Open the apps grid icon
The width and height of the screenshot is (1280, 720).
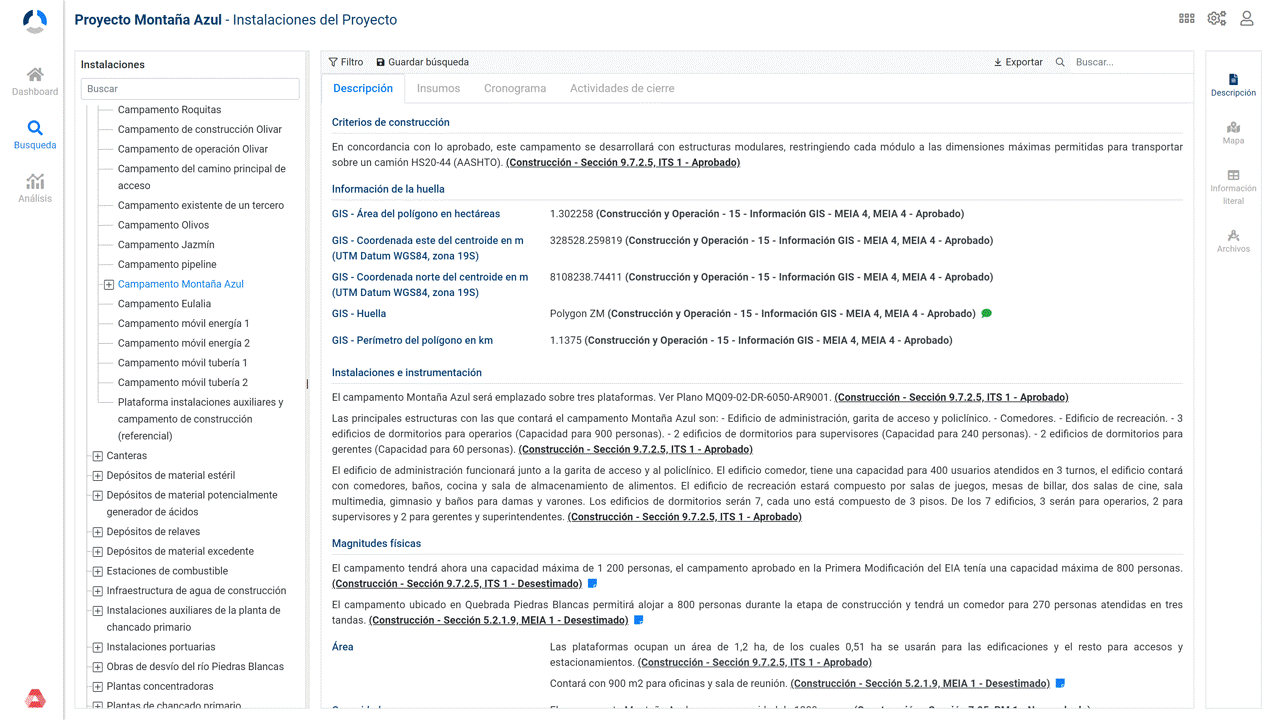1187,18
